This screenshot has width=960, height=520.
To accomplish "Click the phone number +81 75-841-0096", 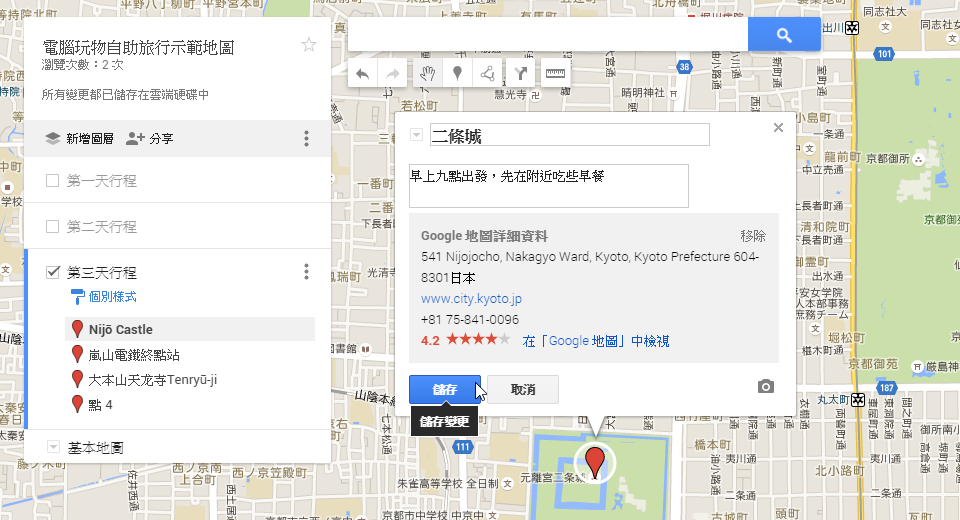I will (x=470, y=320).
